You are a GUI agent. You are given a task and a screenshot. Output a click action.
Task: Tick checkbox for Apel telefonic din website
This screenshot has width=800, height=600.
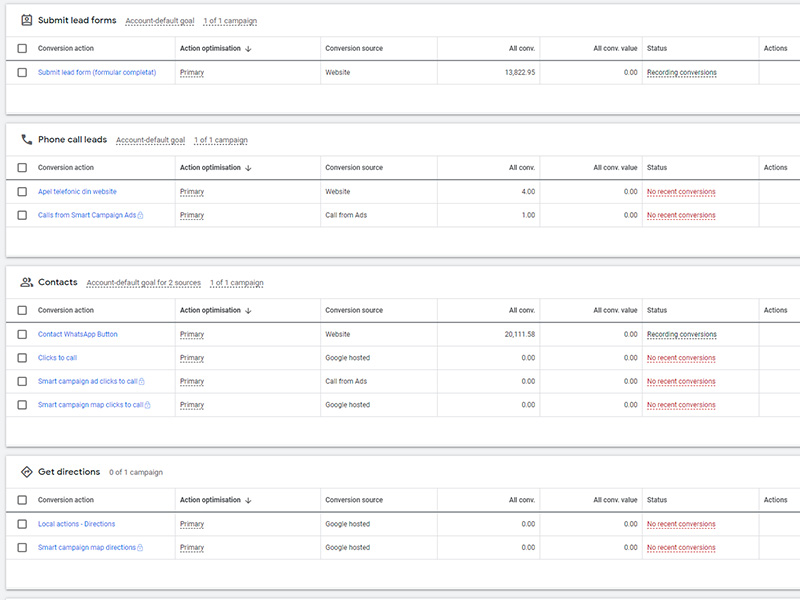click(22, 191)
